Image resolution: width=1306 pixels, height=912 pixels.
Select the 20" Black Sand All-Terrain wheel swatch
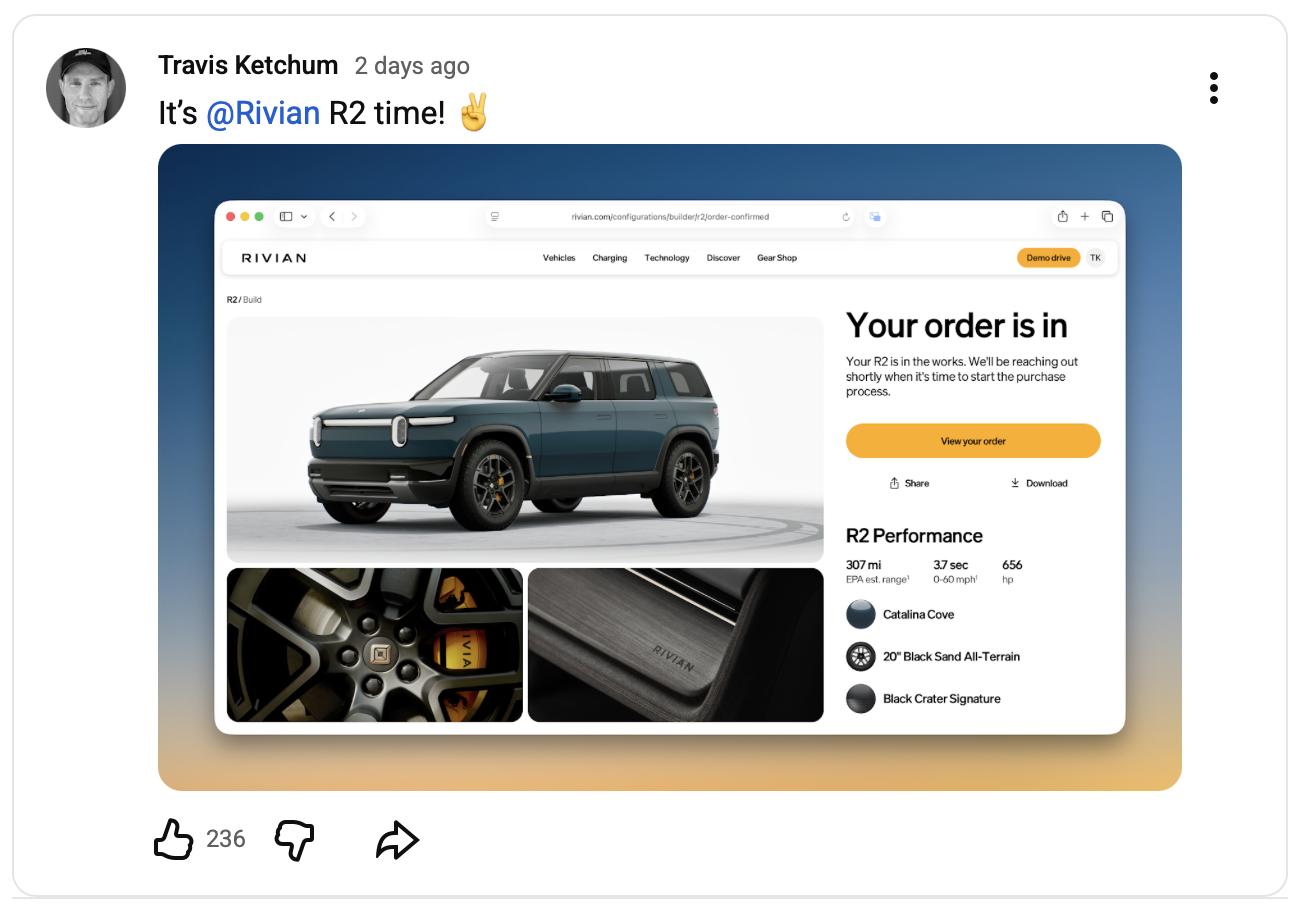(x=861, y=657)
